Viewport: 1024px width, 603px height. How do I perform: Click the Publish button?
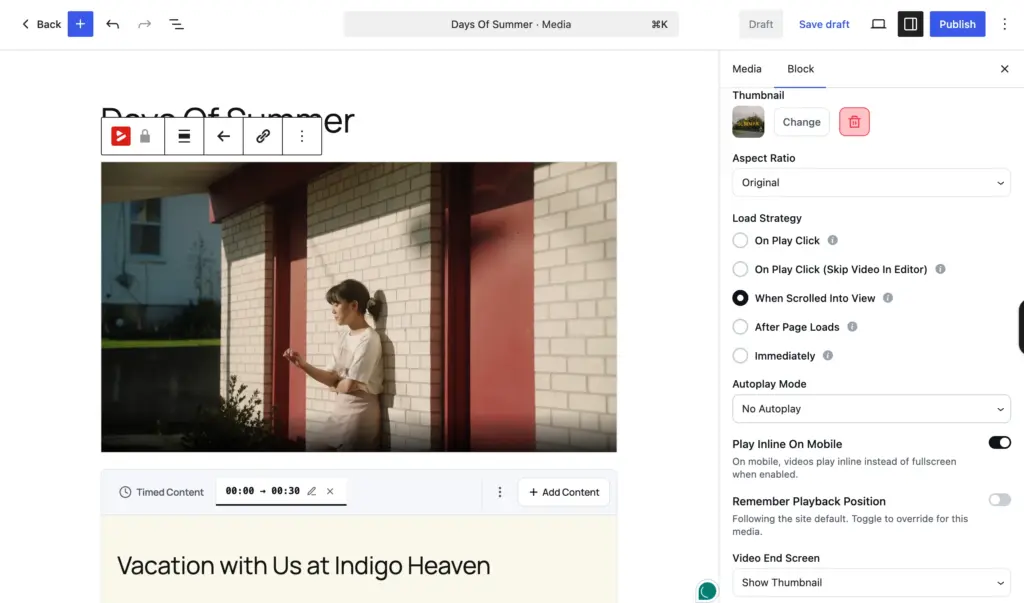click(x=957, y=24)
